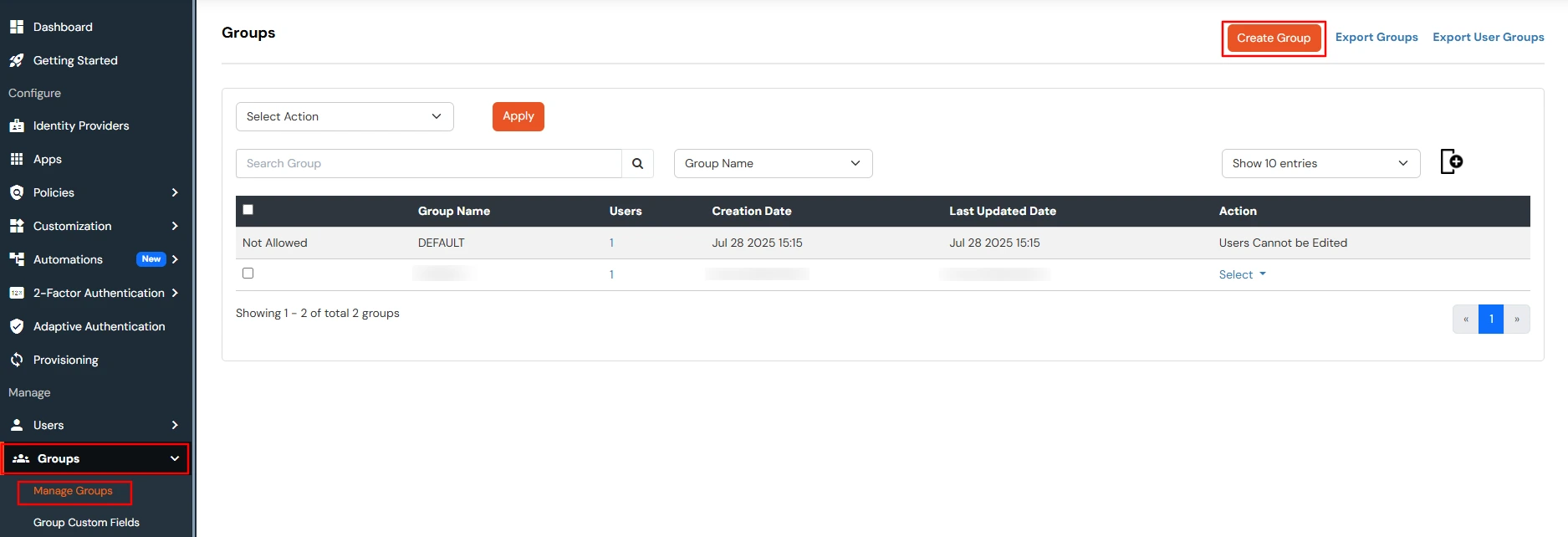This screenshot has width=1568, height=537.
Task: Expand the 2-Factor Authentication chevron
Action: point(175,293)
